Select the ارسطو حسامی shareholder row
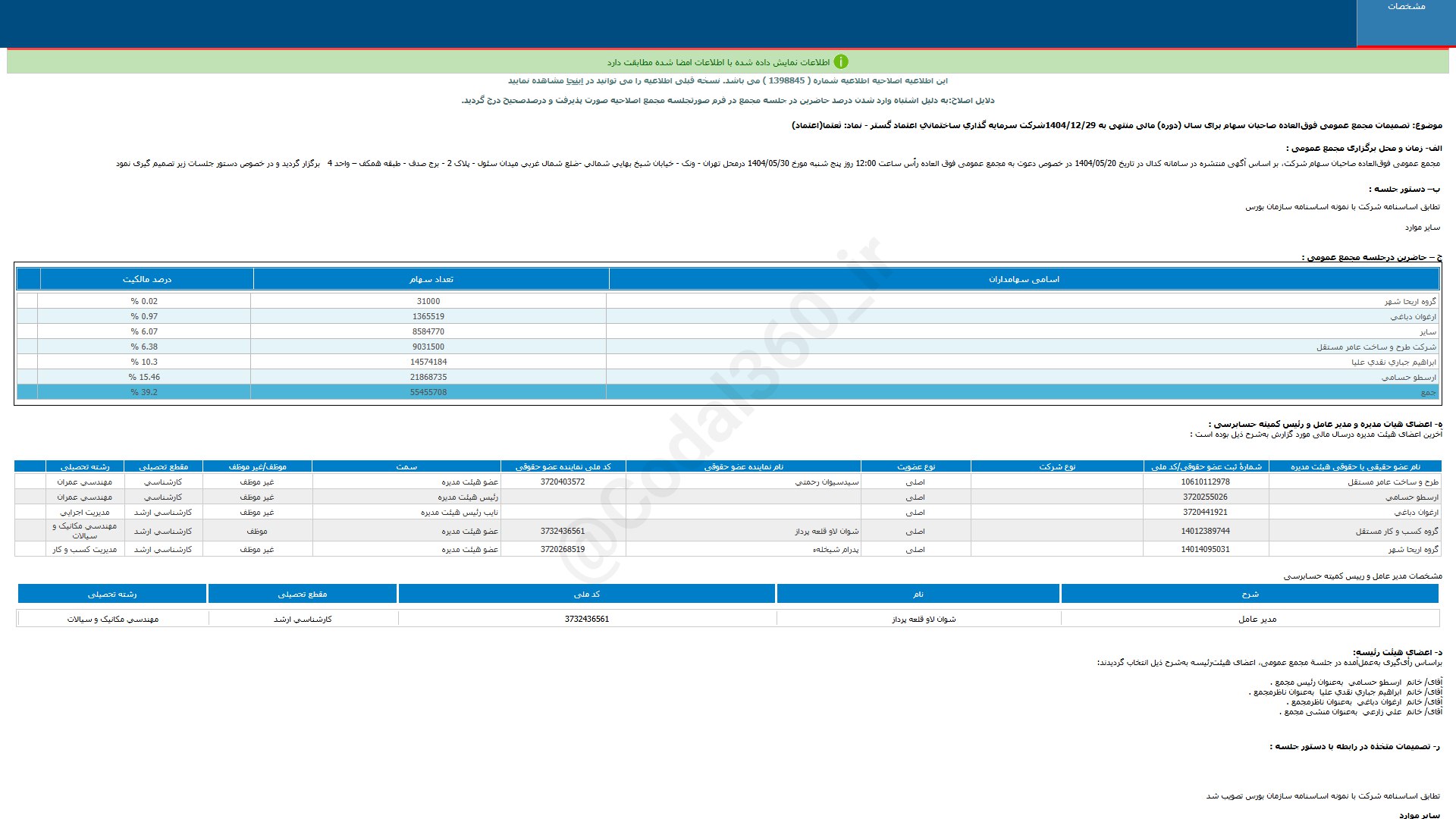1456x819 pixels. click(x=1407, y=377)
